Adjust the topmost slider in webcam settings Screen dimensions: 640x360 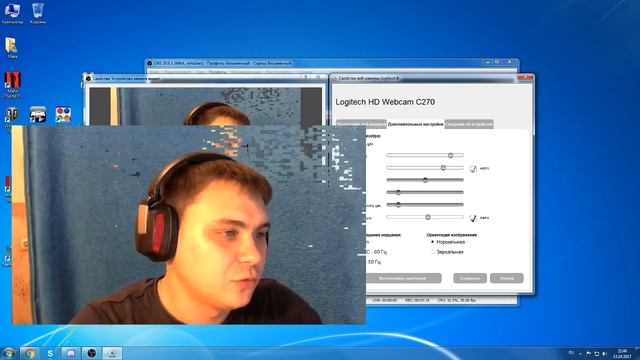[x=425, y=155]
